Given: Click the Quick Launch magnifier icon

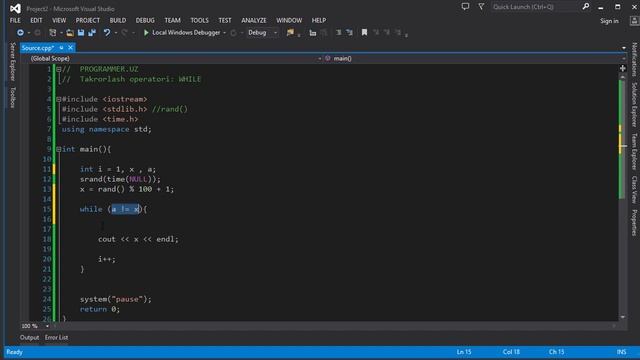Looking at the screenshot, I should pos(586,7).
